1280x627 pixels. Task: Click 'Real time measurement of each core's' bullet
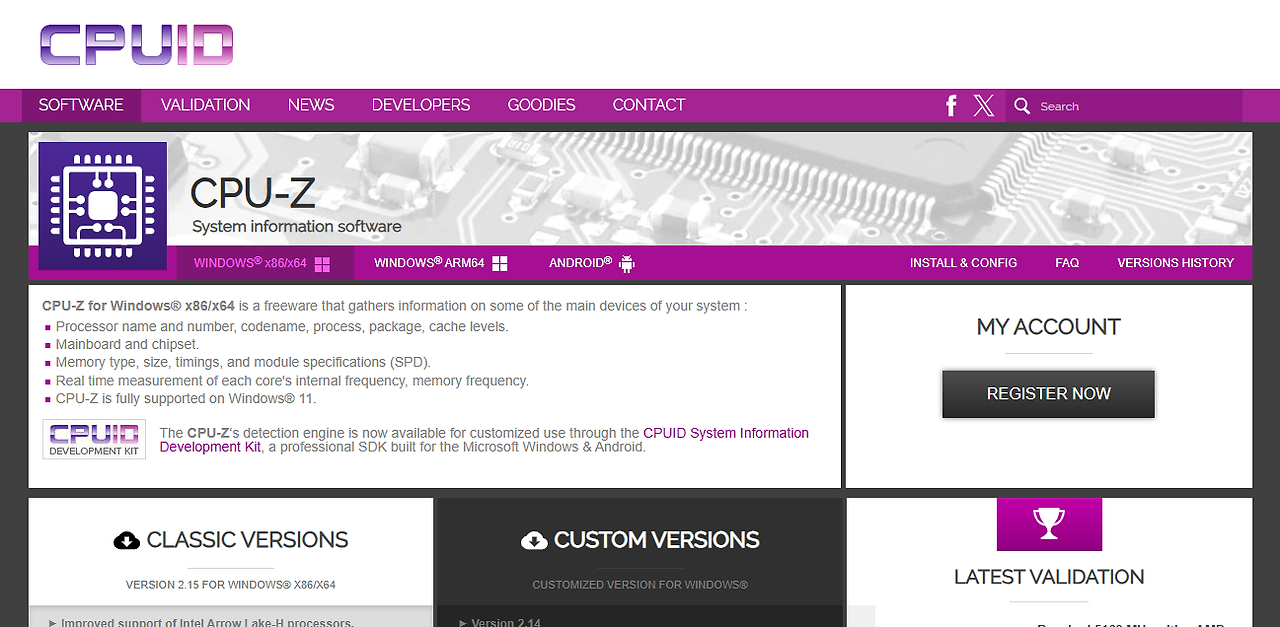click(292, 380)
